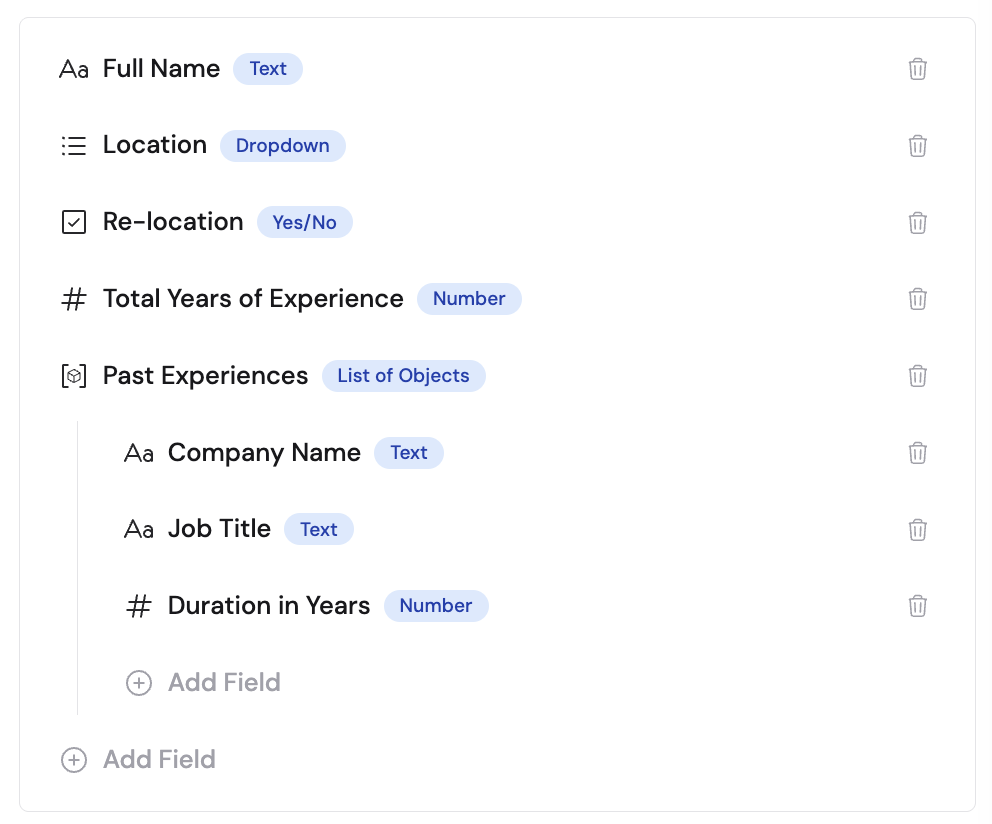Delete the Duration in Years field
Image resolution: width=992 pixels, height=824 pixels.
(917, 605)
